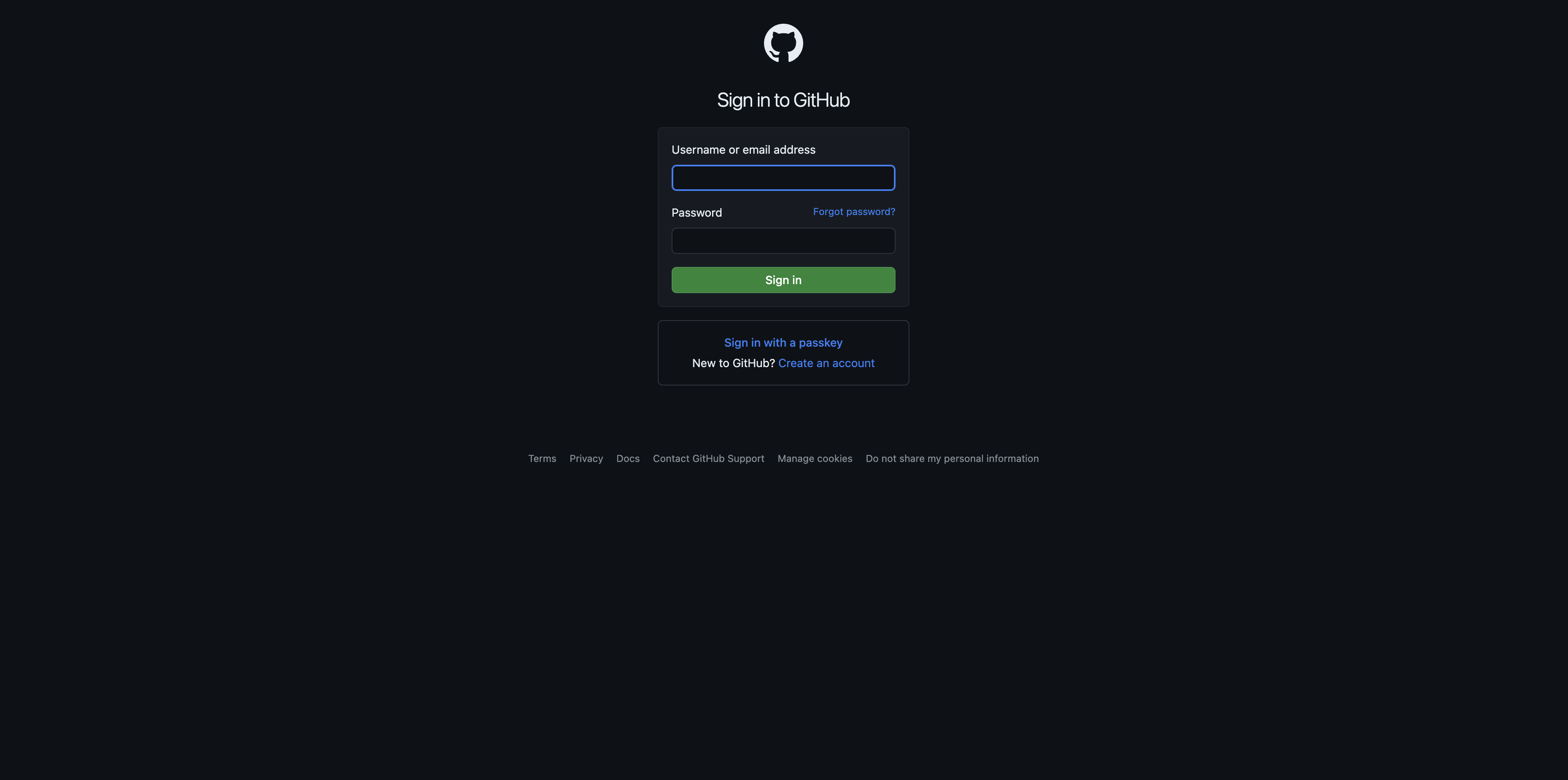The image size is (1568, 780).
Task: Click the green Sign in button
Action: pyautogui.click(x=784, y=280)
